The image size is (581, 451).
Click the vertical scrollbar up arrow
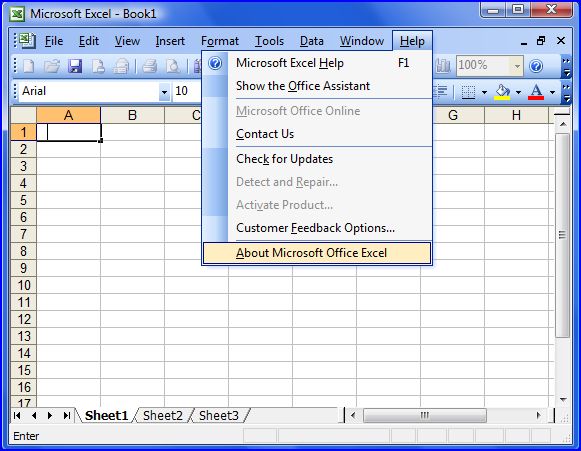click(563, 125)
